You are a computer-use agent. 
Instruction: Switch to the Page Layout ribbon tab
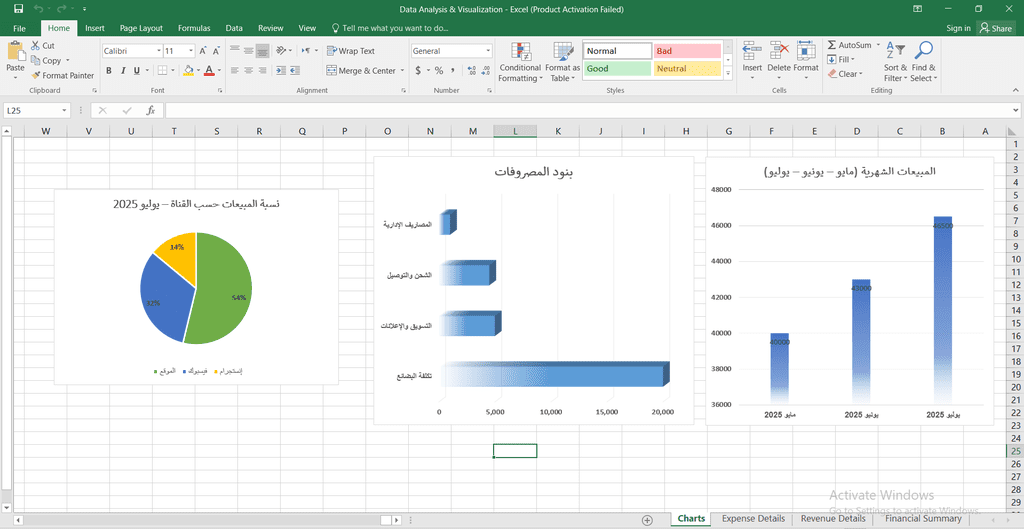point(141,28)
